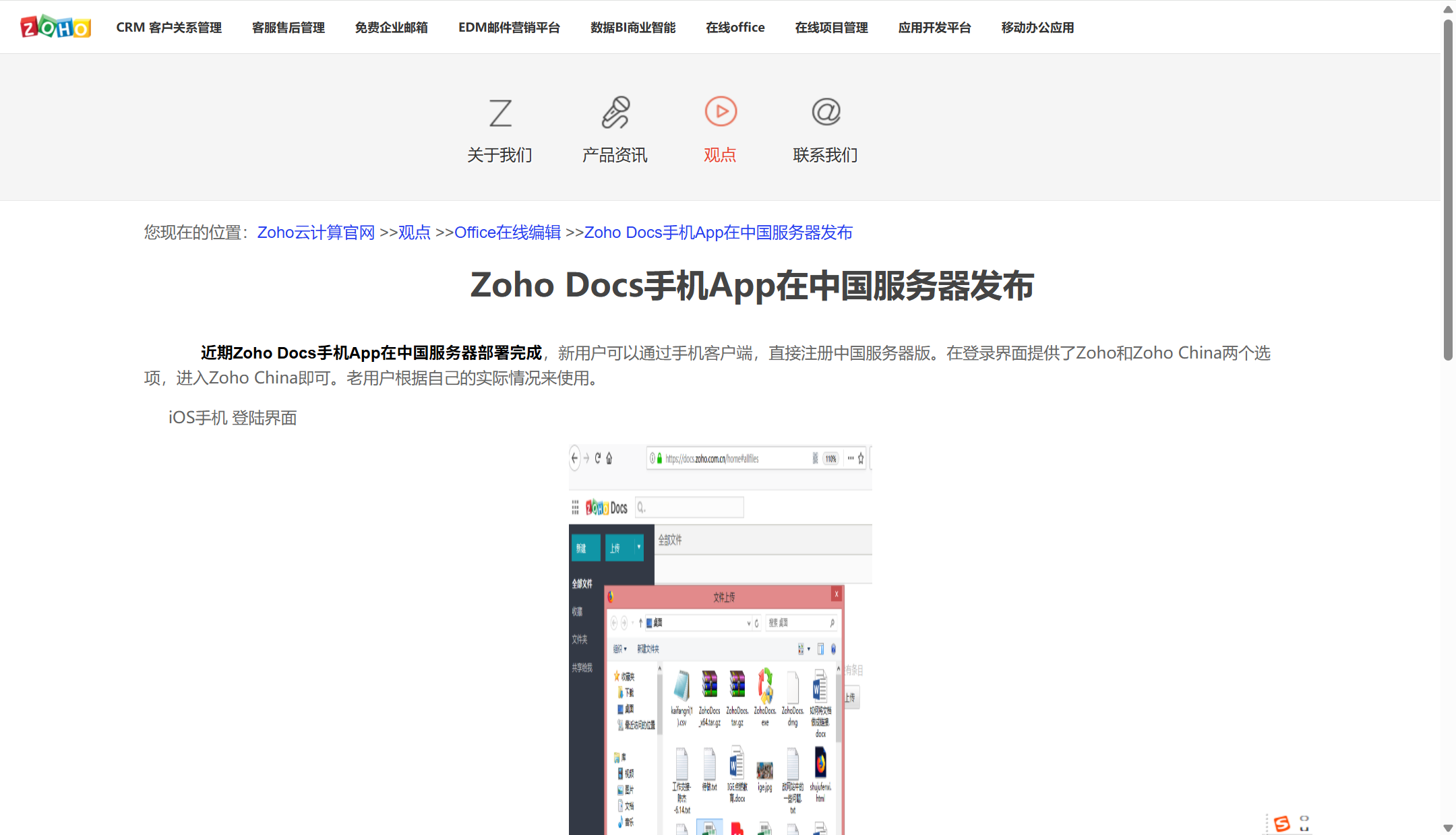Click the page scrollbar's down arrow
1456x835 pixels.
pos(1447,828)
